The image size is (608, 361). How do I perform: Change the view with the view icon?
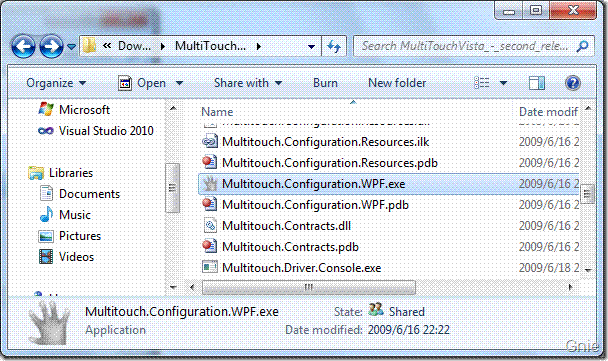click(482, 83)
